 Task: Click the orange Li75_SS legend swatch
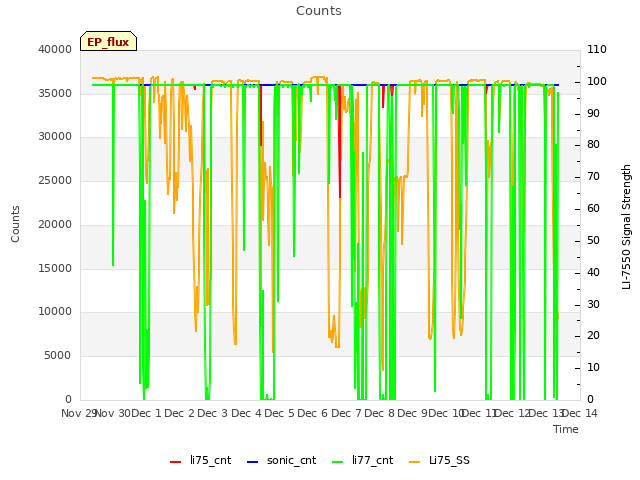point(414,462)
